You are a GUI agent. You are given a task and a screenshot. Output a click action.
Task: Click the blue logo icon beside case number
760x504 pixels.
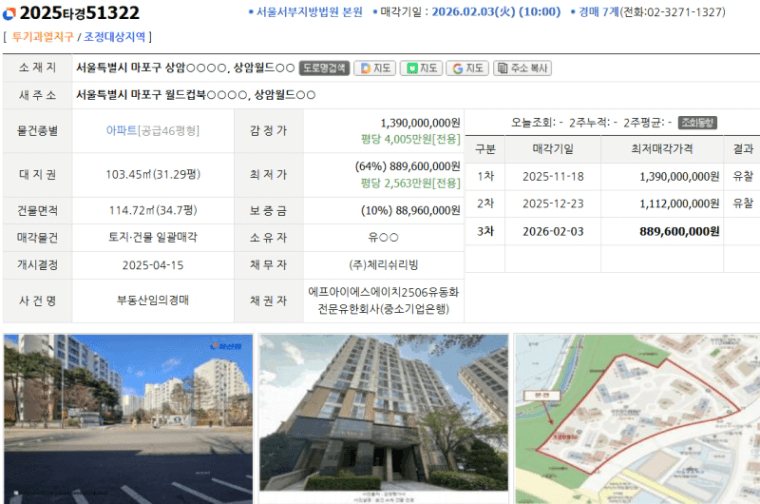pos(9,14)
